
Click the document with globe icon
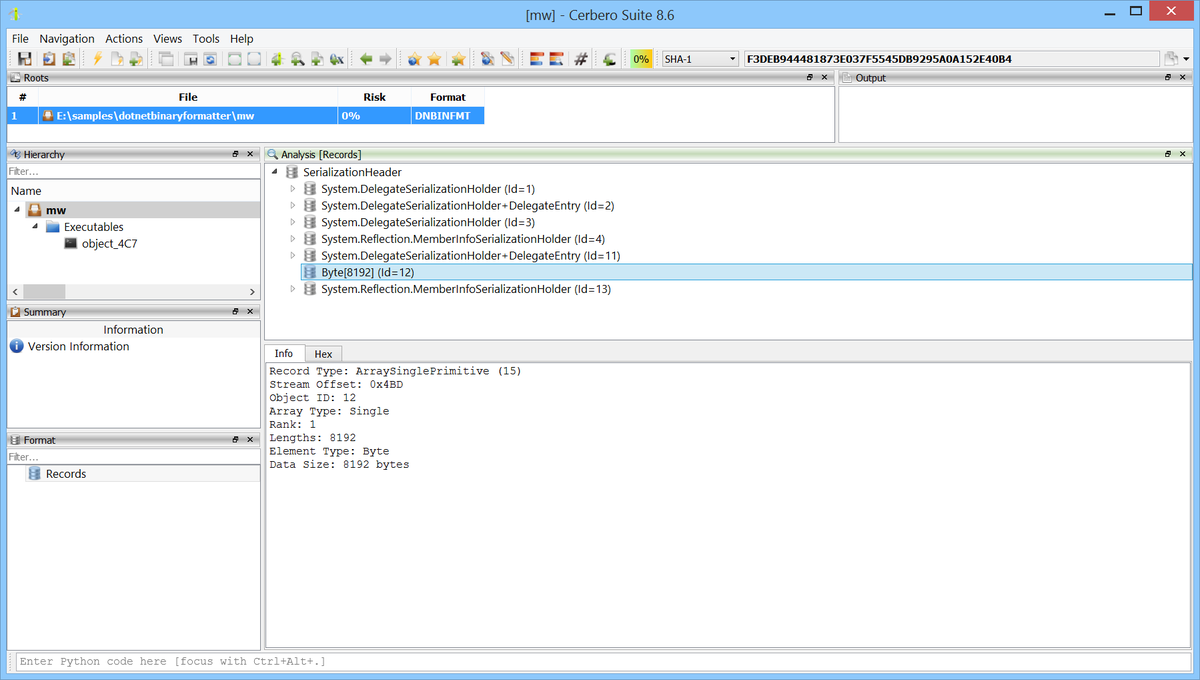point(487,59)
